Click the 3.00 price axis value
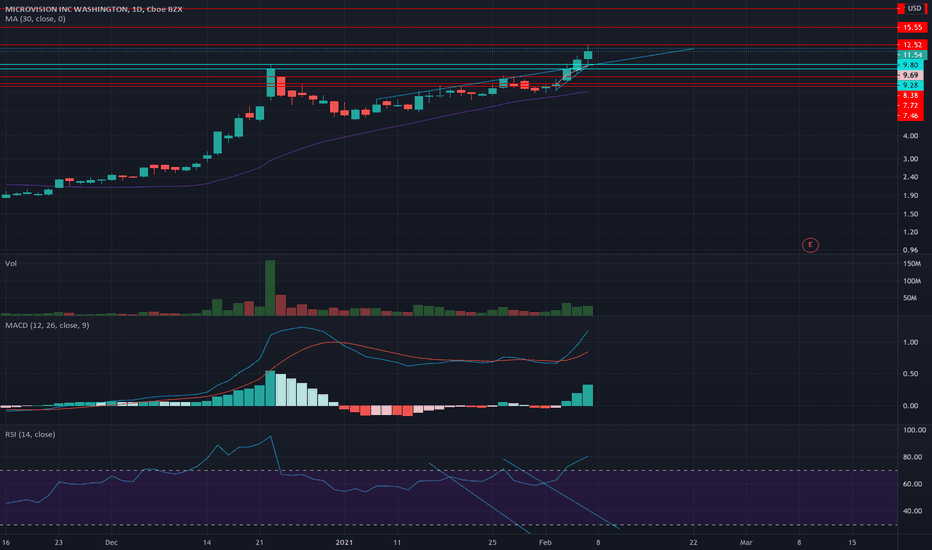The image size is (932, 550). (x=910, y=159)
